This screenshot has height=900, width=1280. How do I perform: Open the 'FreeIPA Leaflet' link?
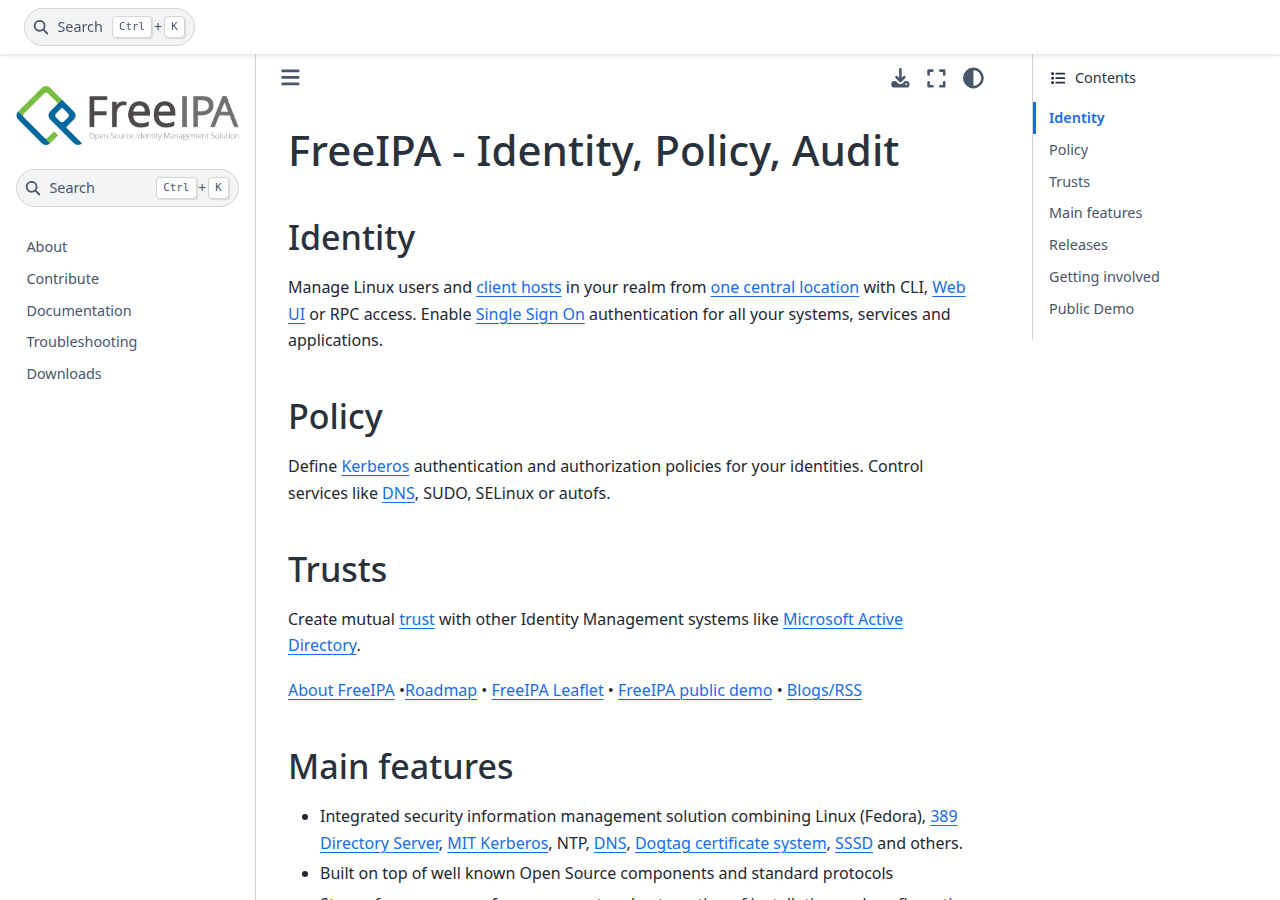click(x=548, y=690)
